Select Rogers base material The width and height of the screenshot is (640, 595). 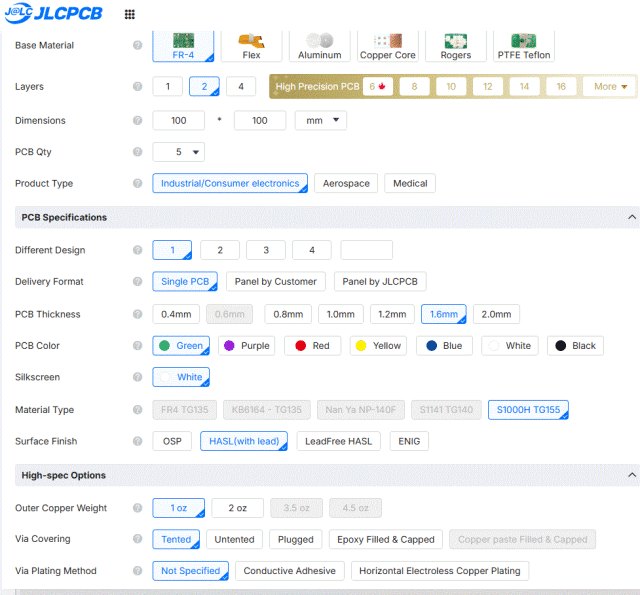pyautogui.click(x=456, y=46)
